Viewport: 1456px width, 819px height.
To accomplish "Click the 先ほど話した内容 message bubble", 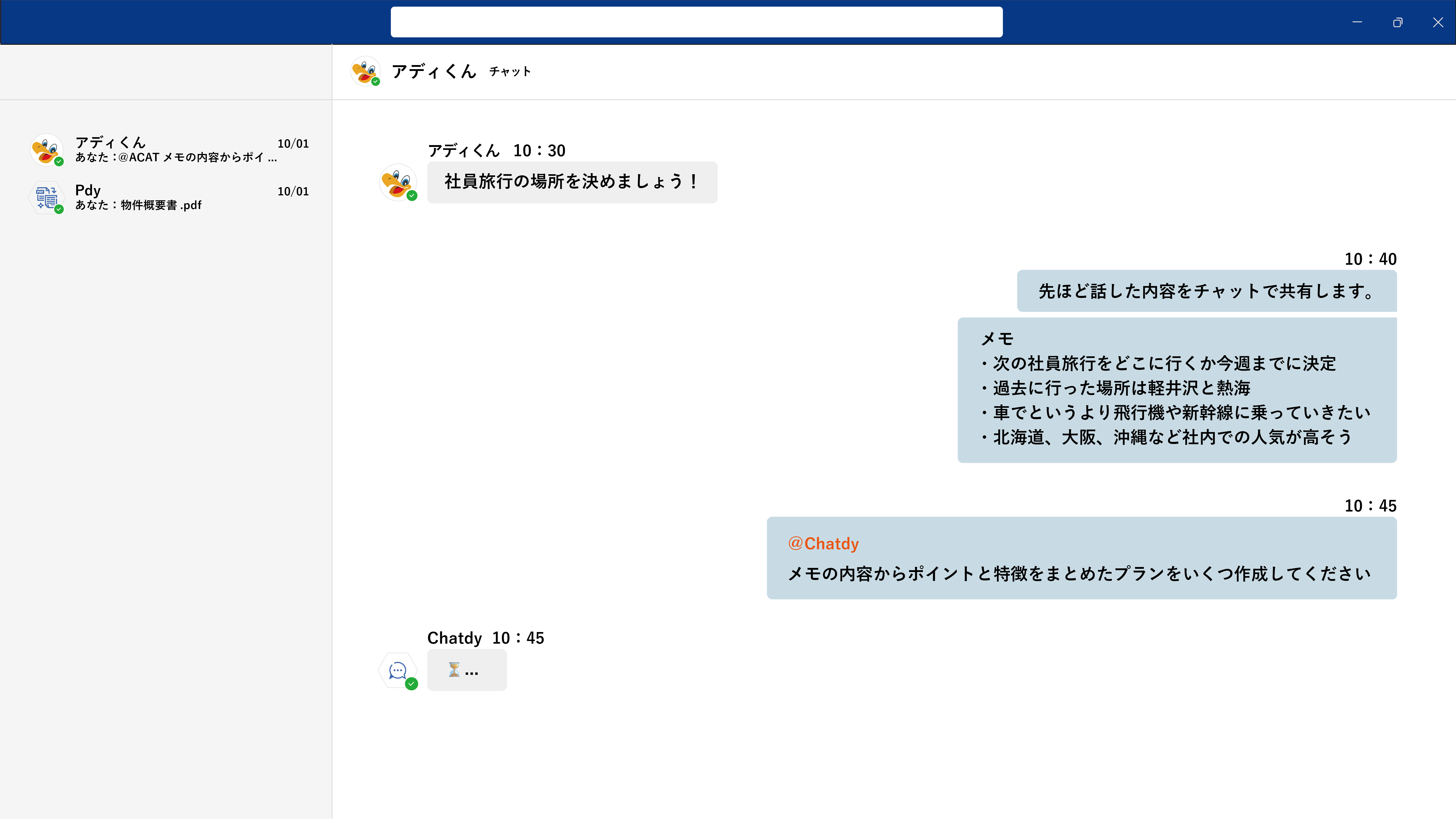I will click(1206, 291).
